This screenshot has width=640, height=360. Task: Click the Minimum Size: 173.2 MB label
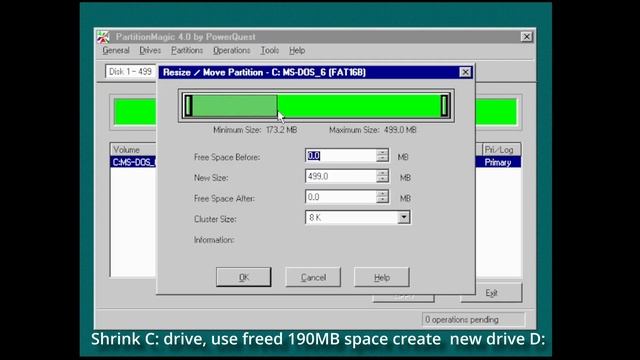(255, 130)
